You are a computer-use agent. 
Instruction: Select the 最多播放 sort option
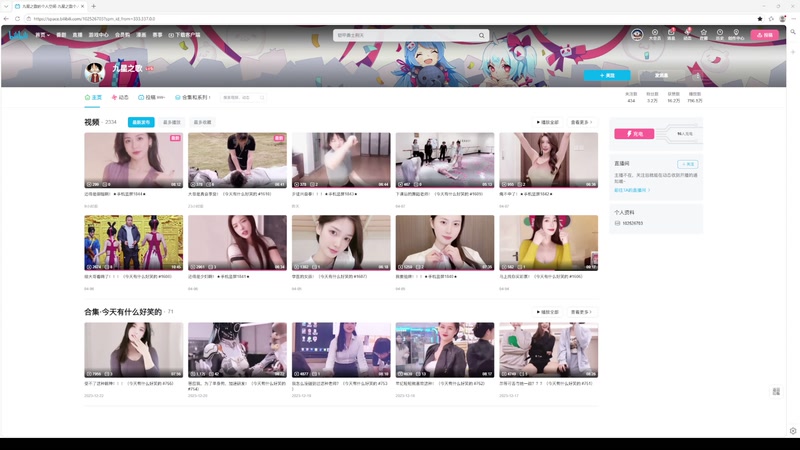[x=171, y=122]
